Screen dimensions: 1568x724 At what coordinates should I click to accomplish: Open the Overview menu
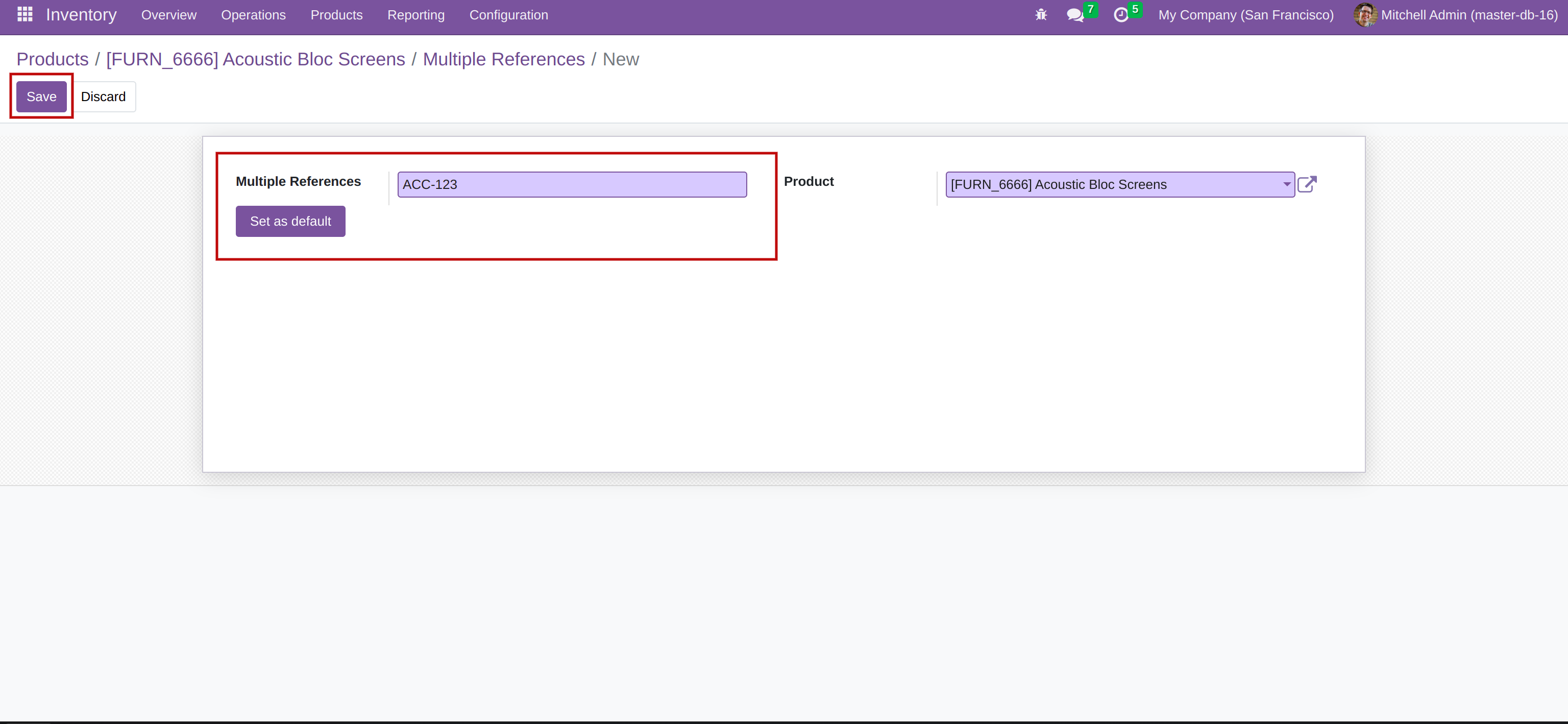click(x=168, y=15)
